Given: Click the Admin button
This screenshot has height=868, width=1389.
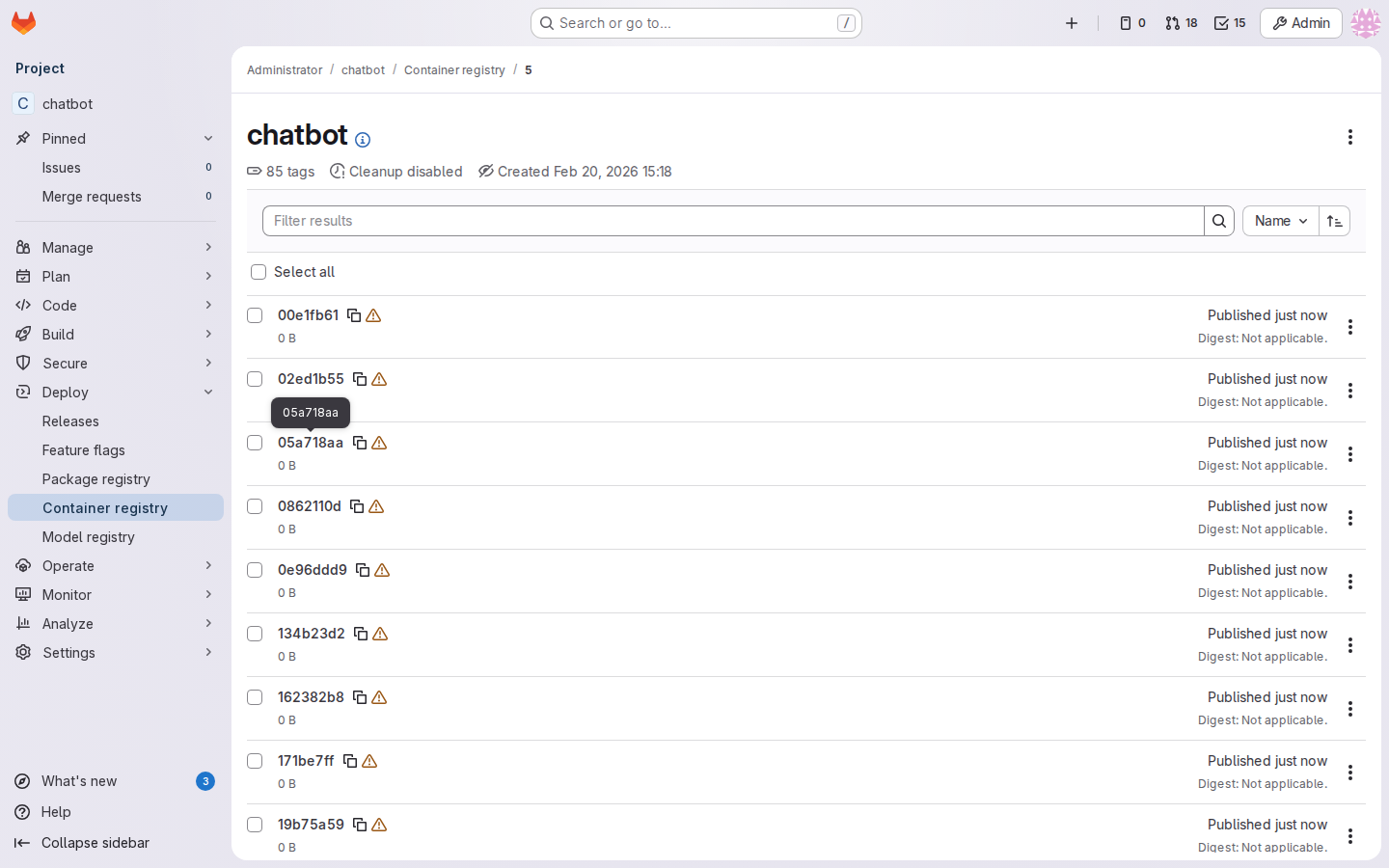Looking at the screenshot, I should tap(1300, 23).
